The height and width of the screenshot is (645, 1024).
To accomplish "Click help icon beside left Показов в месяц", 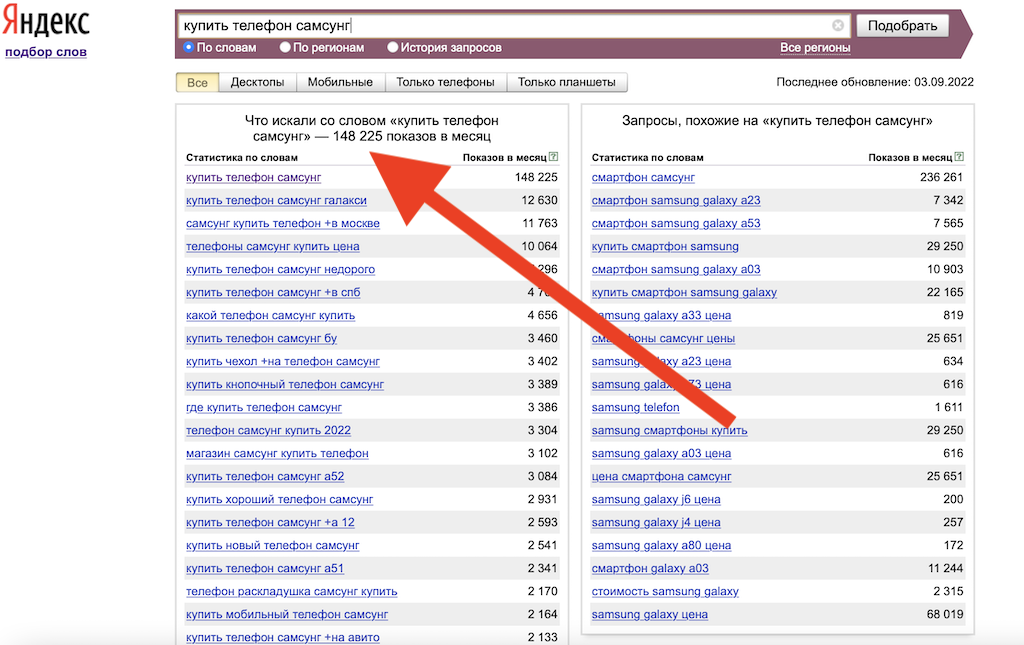I will pos(554,157).
